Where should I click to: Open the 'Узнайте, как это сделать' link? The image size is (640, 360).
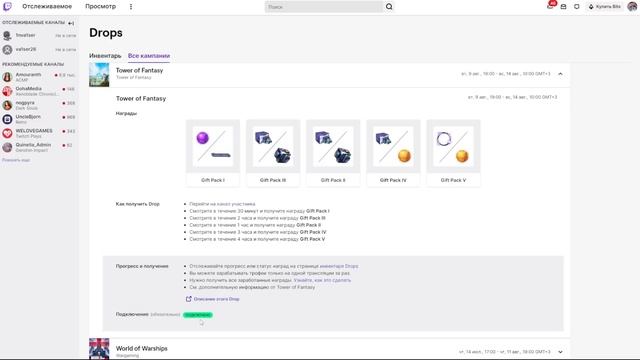pyautogui.click(x=322, y=280)
